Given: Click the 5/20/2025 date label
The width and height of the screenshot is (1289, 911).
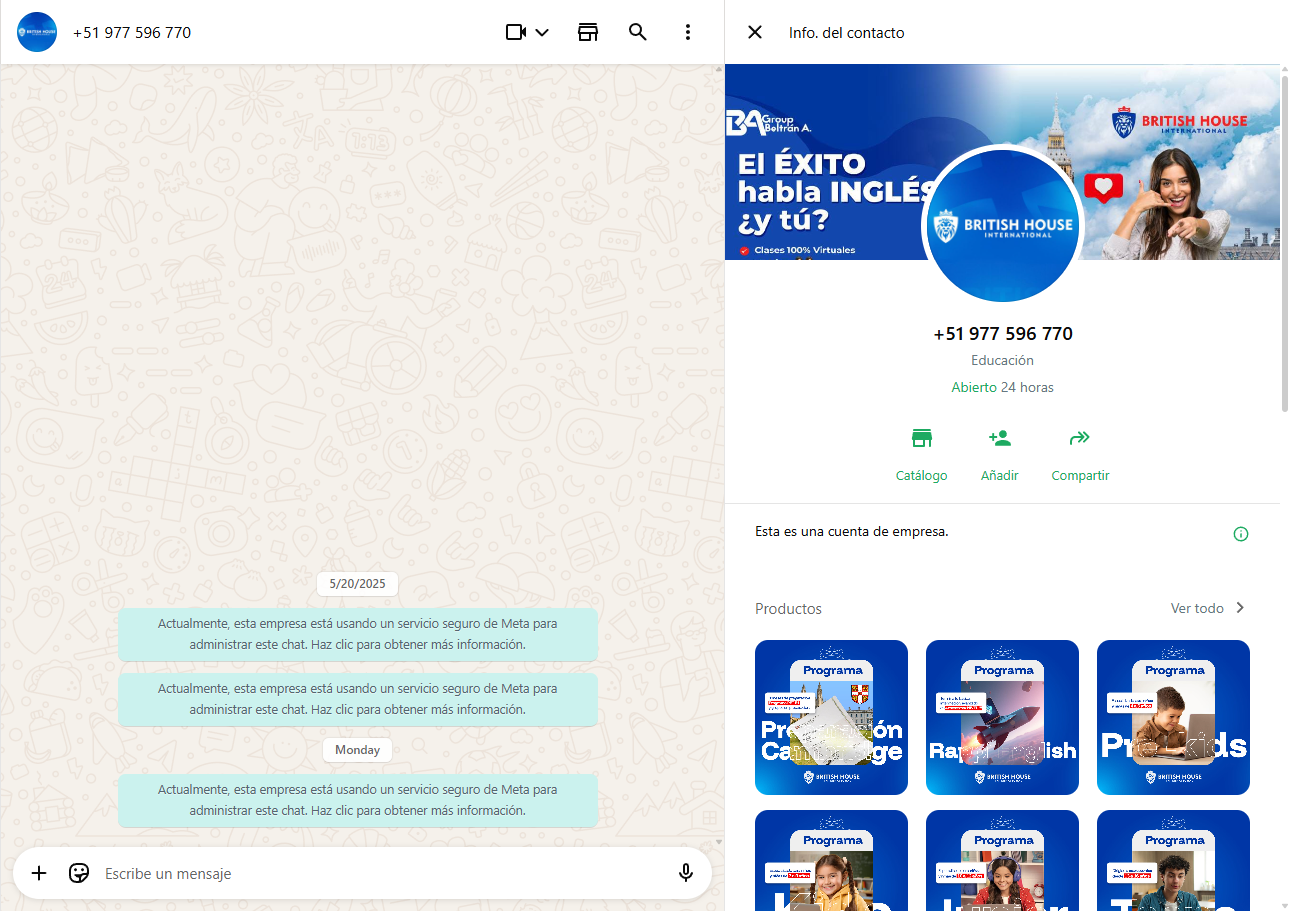Looking at the screenshot, I should [x=358, y=584].
